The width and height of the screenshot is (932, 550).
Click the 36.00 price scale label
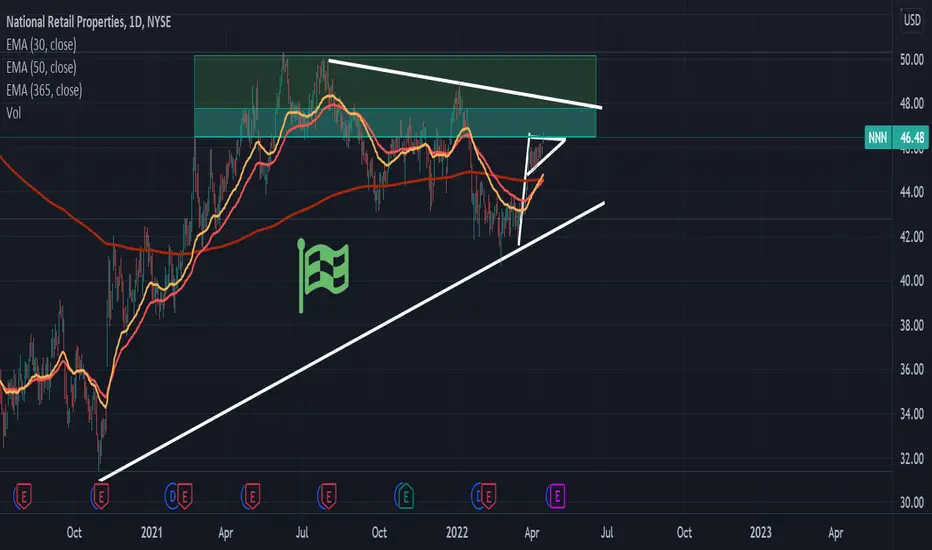click(911, 369)
